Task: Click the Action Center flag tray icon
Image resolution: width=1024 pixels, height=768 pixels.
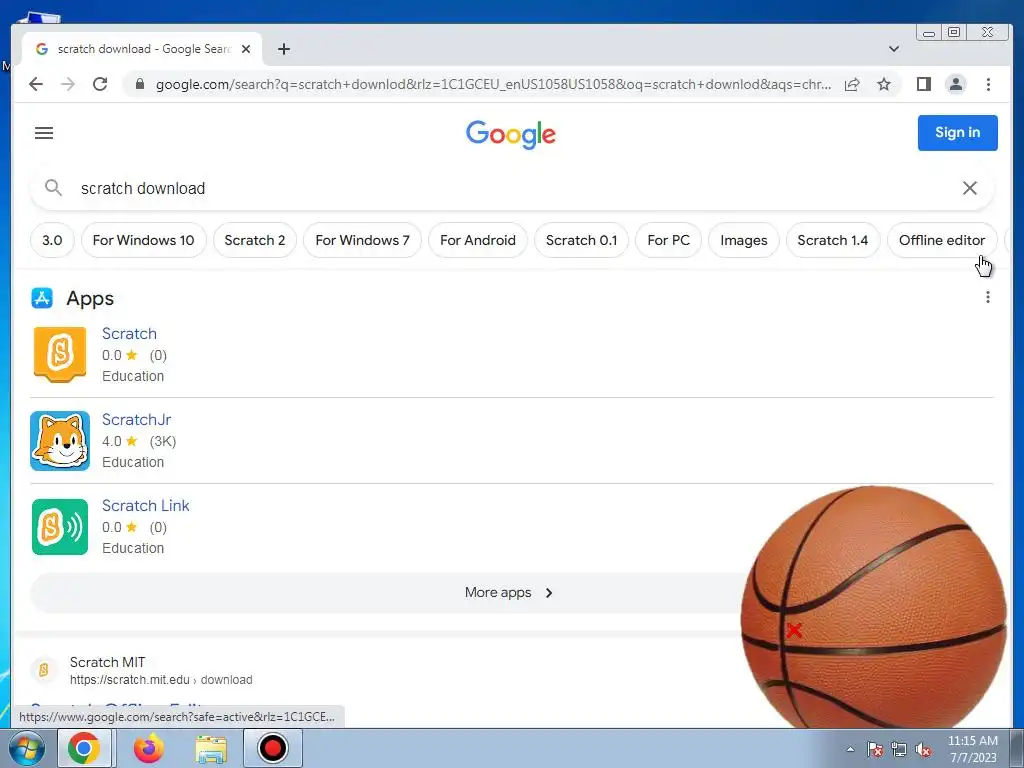Action: (875, 749)
